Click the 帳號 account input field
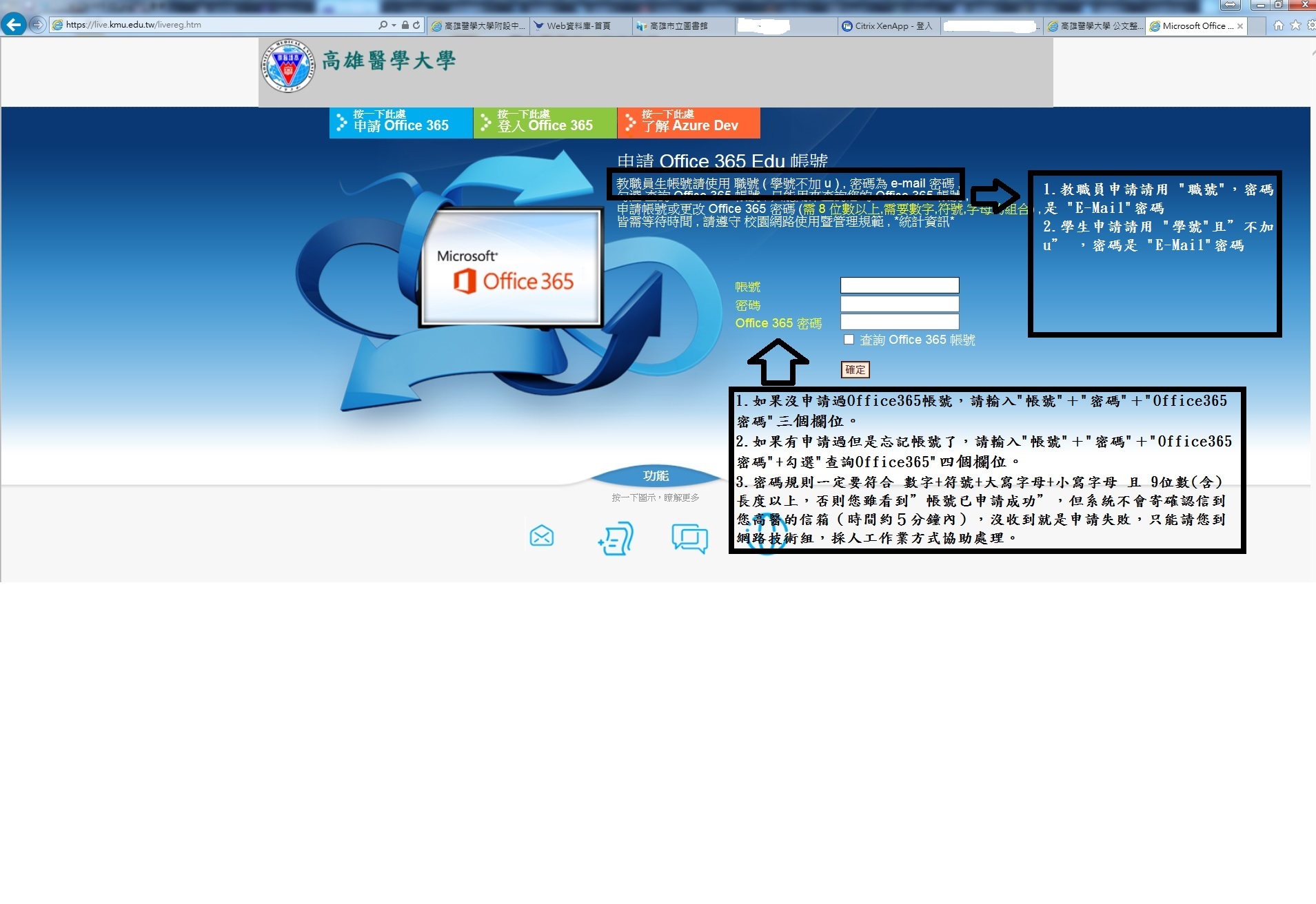The height and width of the screenshot is (904, 1316). coord(900,285)
